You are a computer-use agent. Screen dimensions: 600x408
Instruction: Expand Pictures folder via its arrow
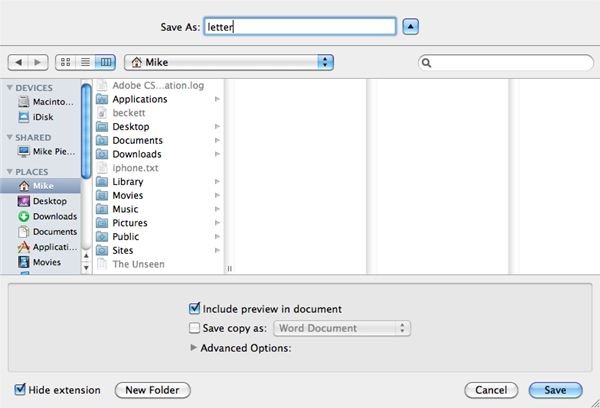coord(217,223)
